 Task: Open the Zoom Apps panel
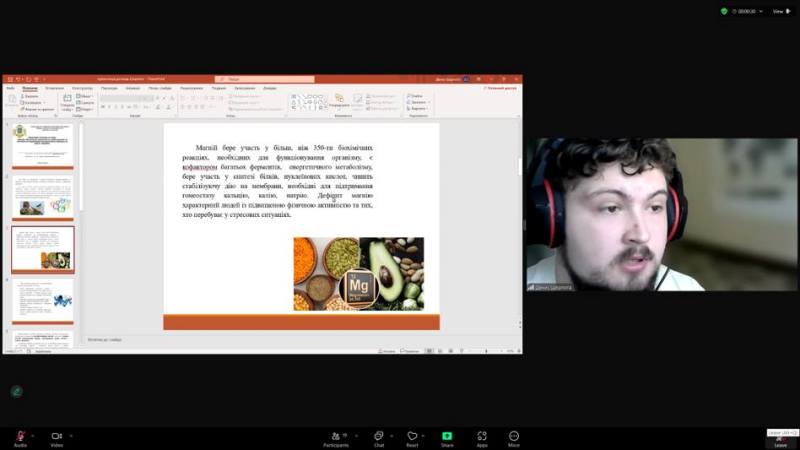pyautogui.click(x=482, y=438)
